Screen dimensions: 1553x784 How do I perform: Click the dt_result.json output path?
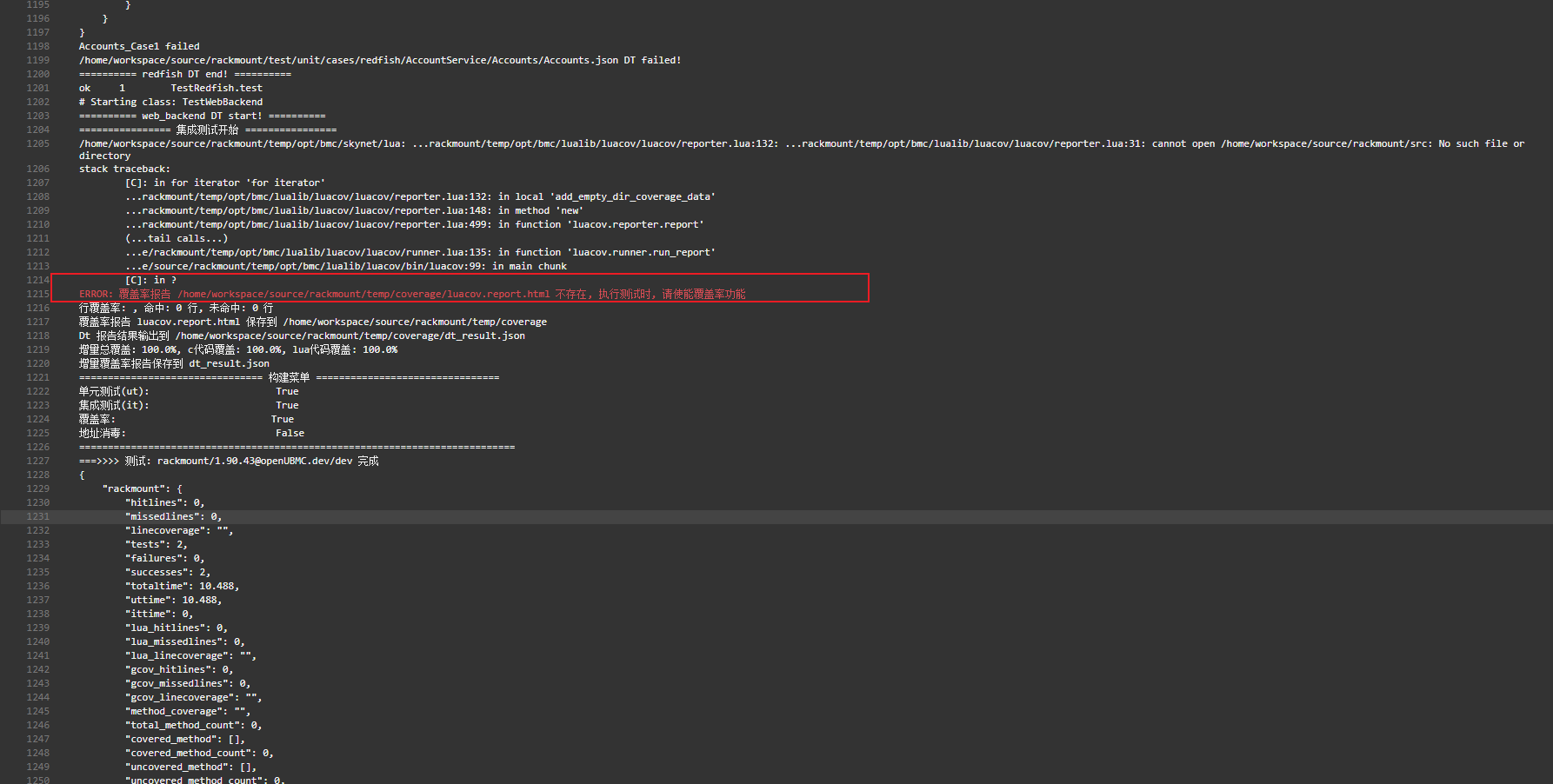350,336
